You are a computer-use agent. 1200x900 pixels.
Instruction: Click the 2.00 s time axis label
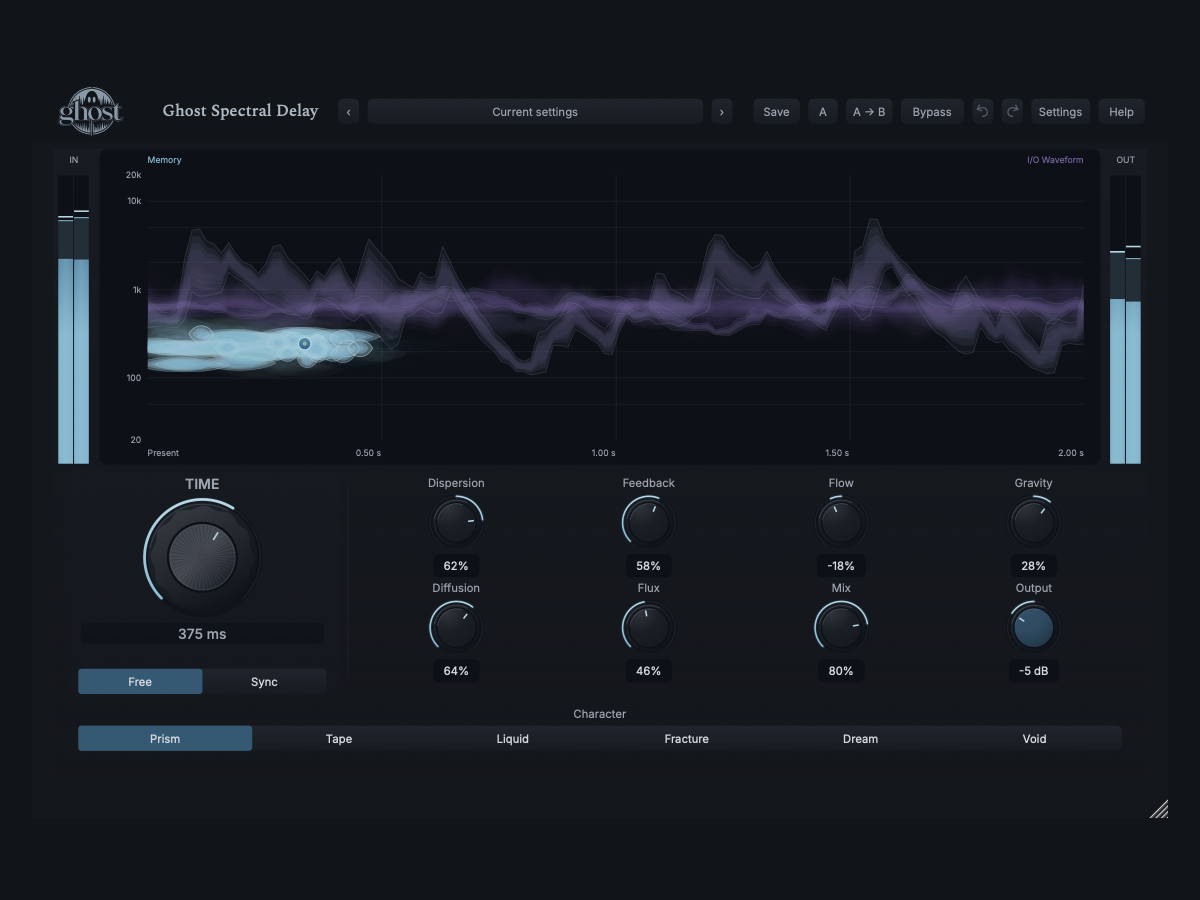pyautogui.click(x=1070, y=453)
